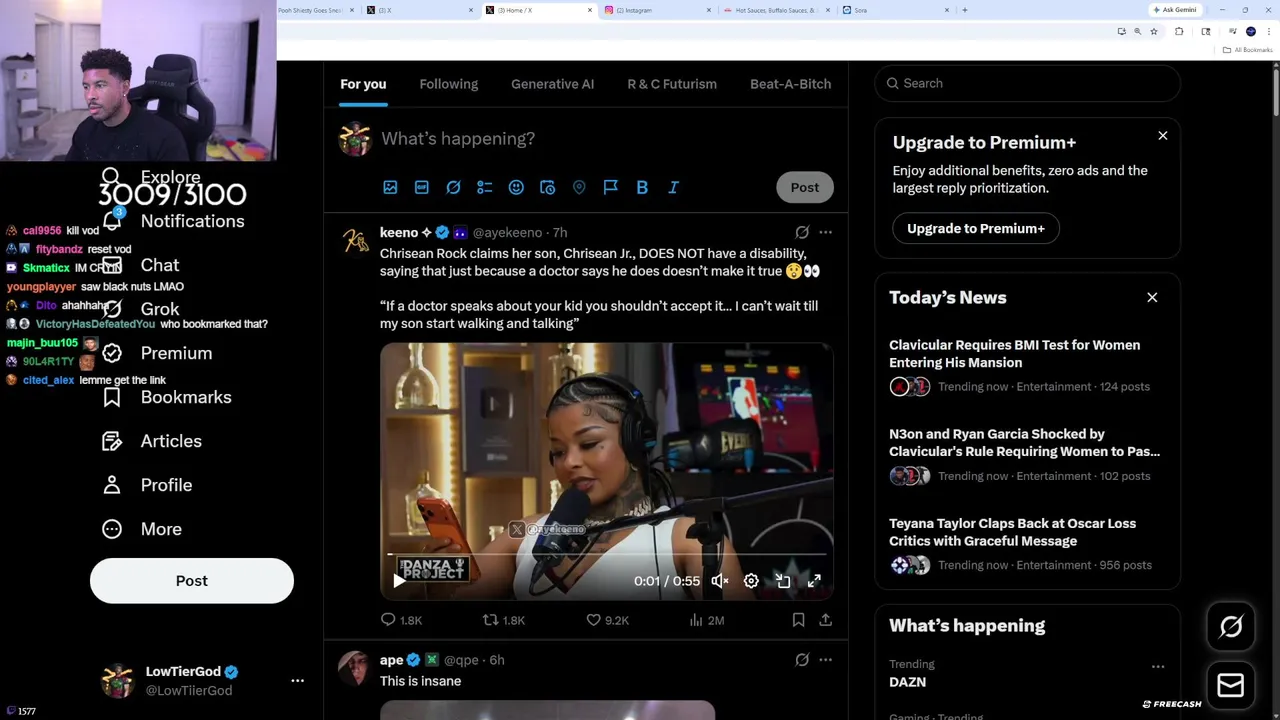The image size is (1280, 720).
Task: Open Chrome extensions menu
Action: (1179, 31)
